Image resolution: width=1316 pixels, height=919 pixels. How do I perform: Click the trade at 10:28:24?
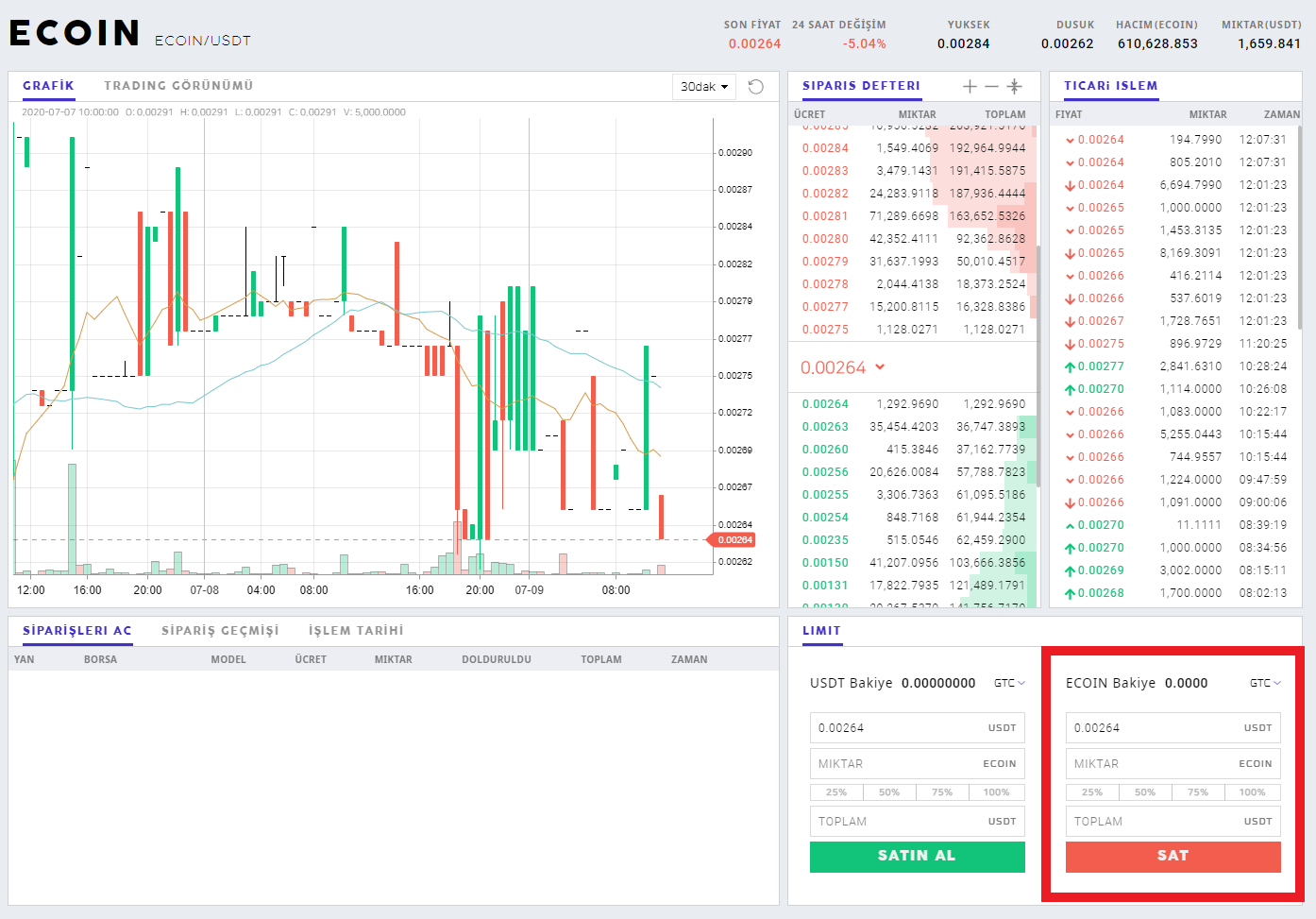[x=1175, y=366]
